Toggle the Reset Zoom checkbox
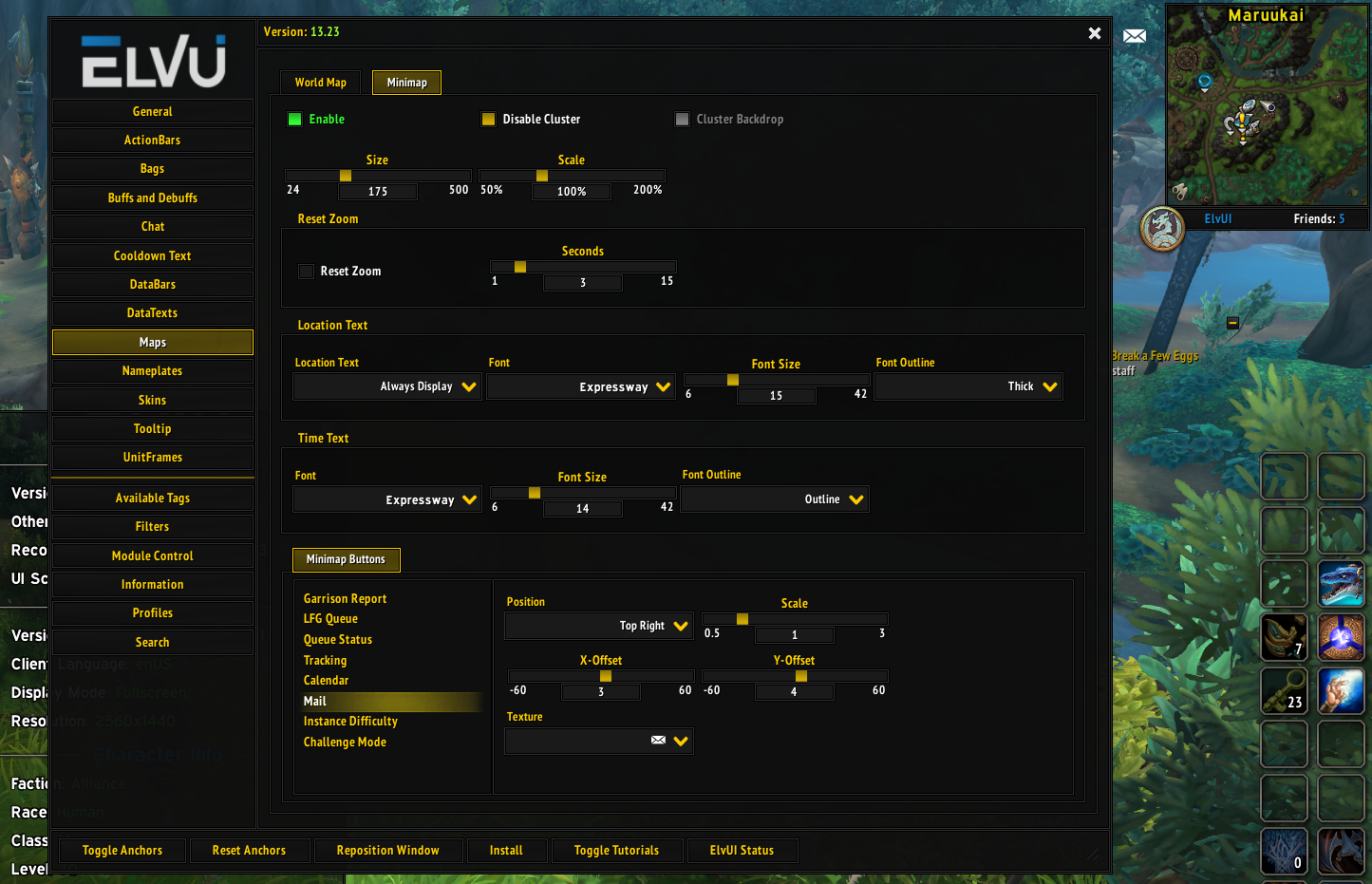The width and height of the screenshot is (1372, 884). point(306,271)
